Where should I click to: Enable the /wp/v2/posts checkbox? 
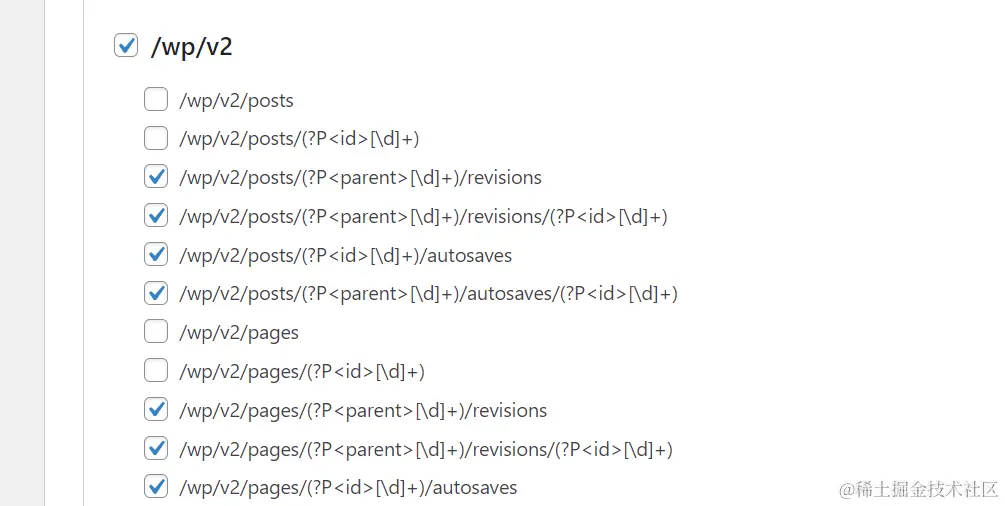(x=156, y=100)
